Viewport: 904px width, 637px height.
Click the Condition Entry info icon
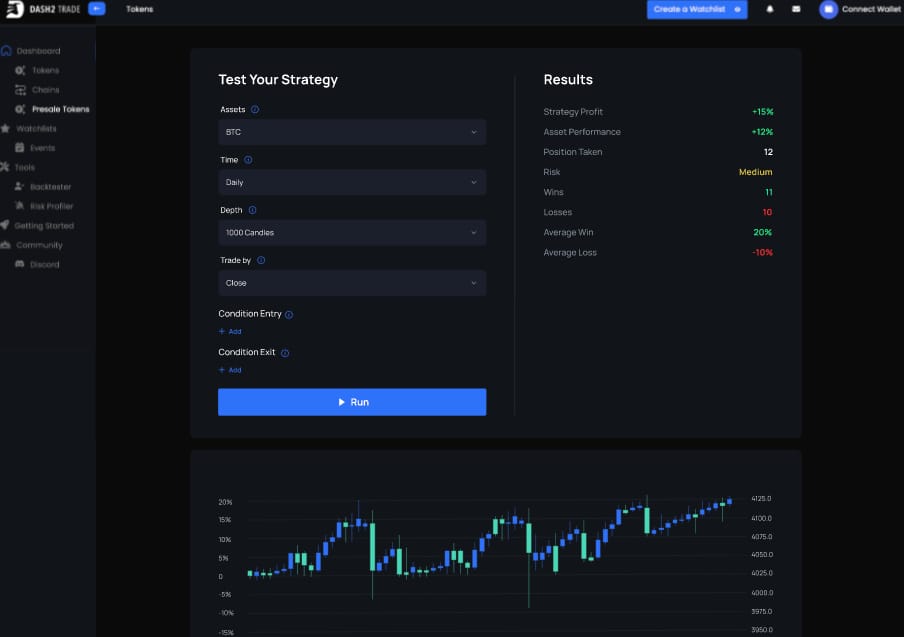(289, 315)
